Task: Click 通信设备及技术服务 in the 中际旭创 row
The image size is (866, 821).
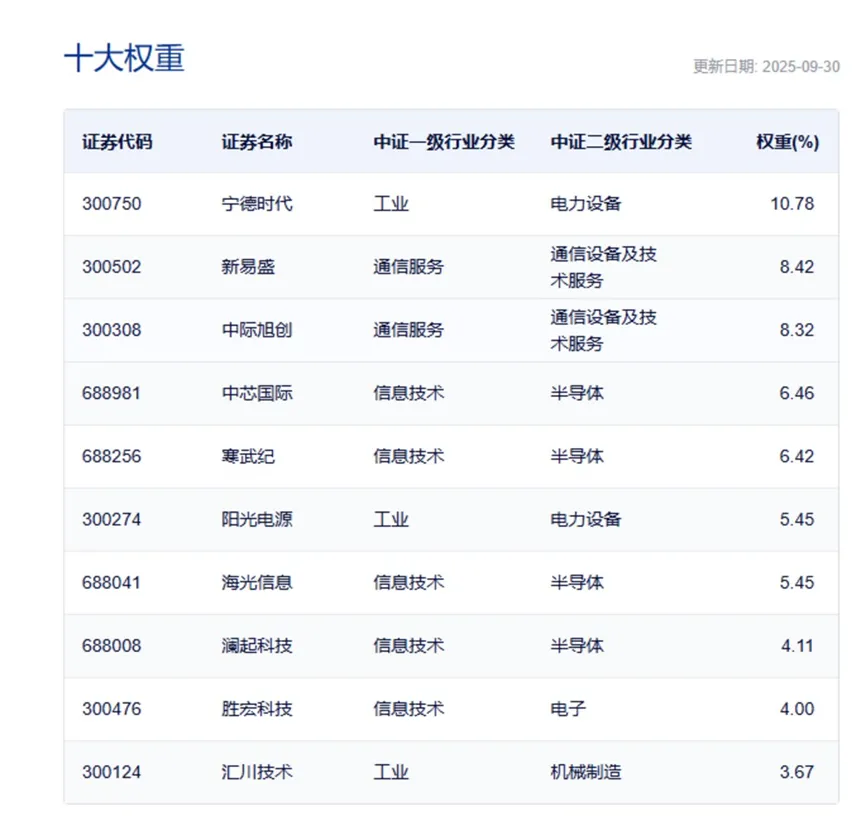Action: [603, 330]
